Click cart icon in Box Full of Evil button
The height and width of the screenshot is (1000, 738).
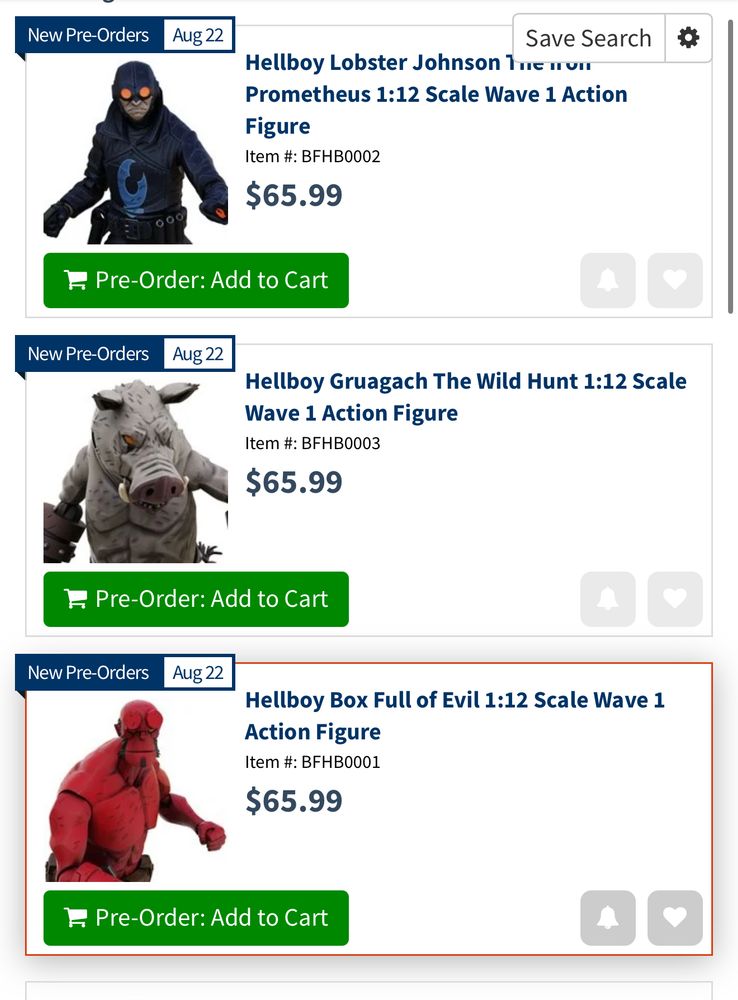pyautogui.click(x=76, y=918)
